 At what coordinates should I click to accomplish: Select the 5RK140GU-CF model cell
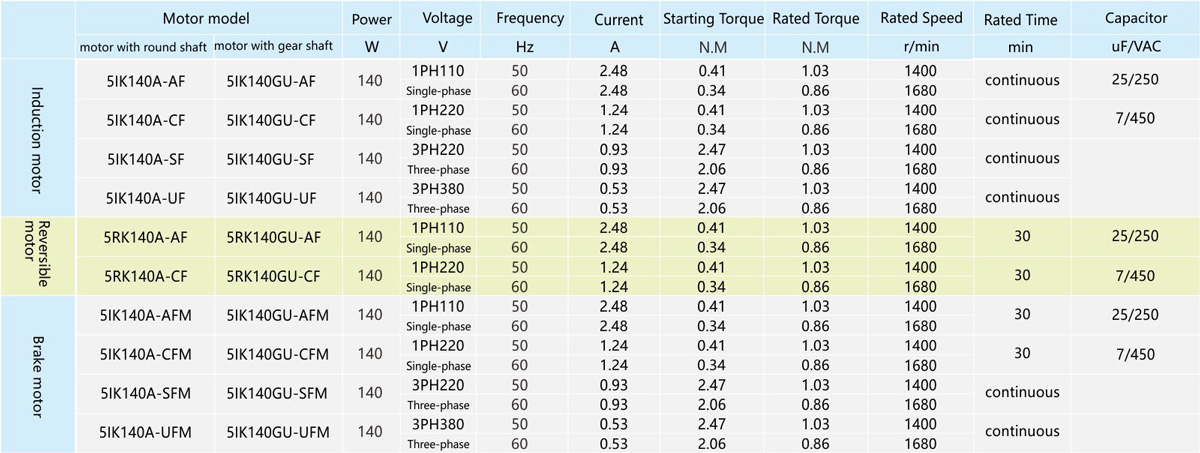click(x=272, y=275)
